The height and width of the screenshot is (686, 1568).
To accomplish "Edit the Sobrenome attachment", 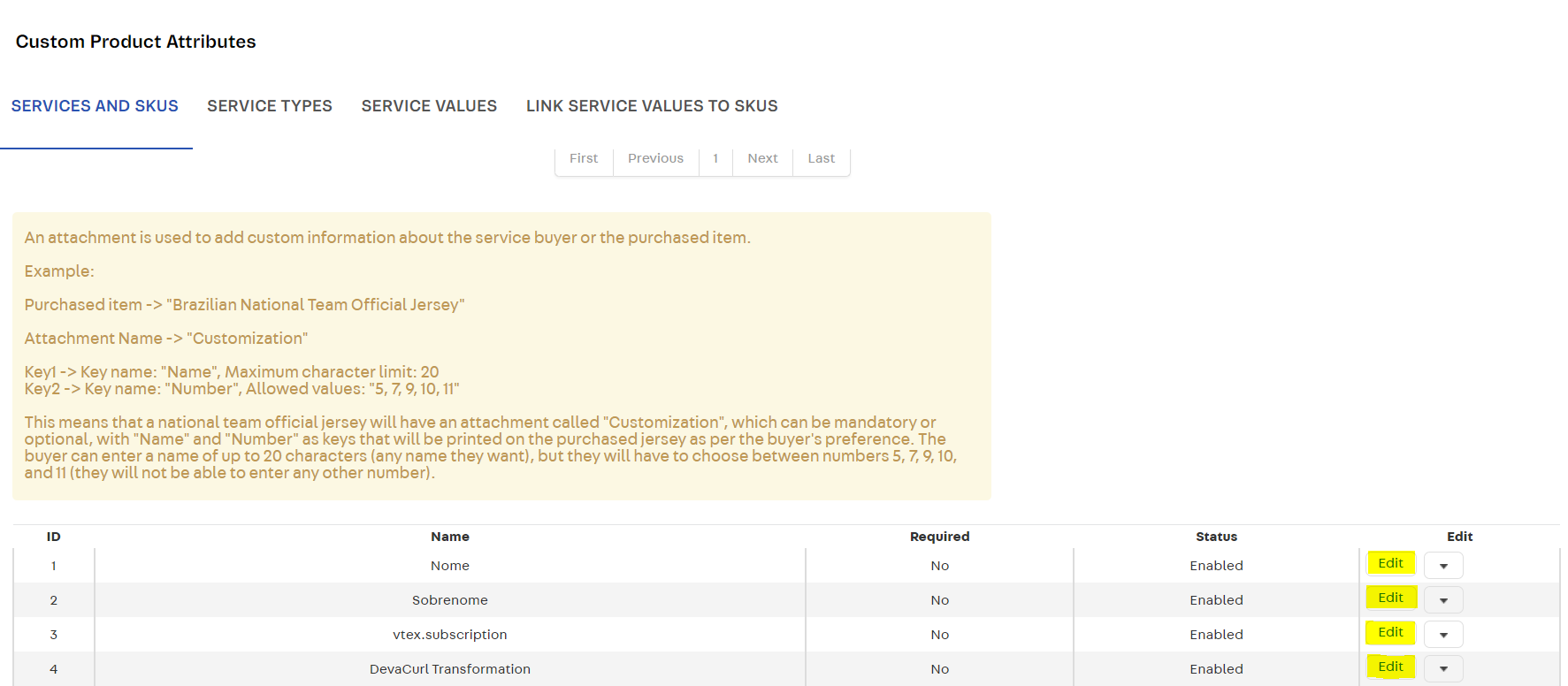I will pyautogui.click(x=1390, y=598).
